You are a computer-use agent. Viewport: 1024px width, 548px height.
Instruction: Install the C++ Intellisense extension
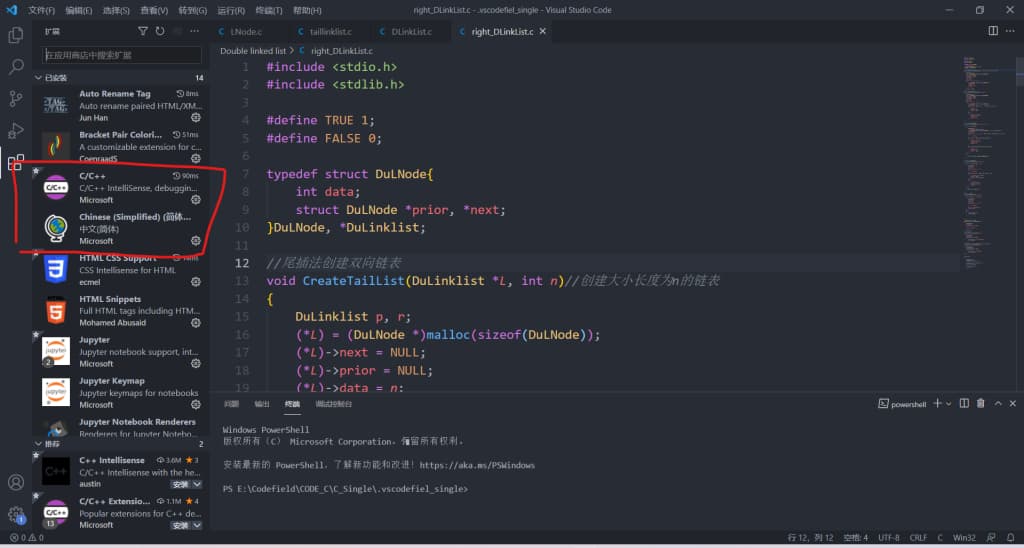click(180, 485)
